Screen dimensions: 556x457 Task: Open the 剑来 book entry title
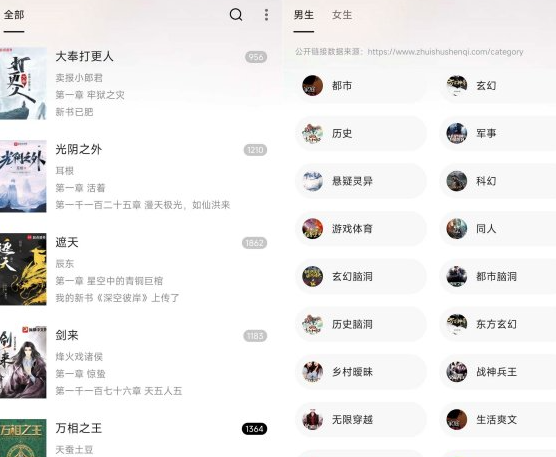tap(67, 335)
